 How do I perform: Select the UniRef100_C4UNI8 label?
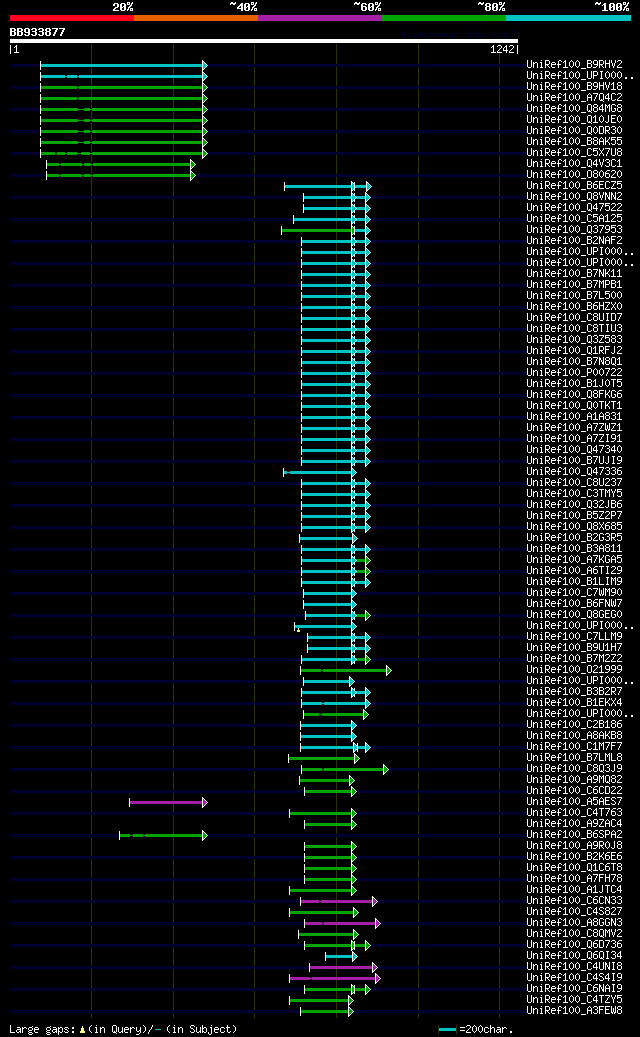(574, 967)
